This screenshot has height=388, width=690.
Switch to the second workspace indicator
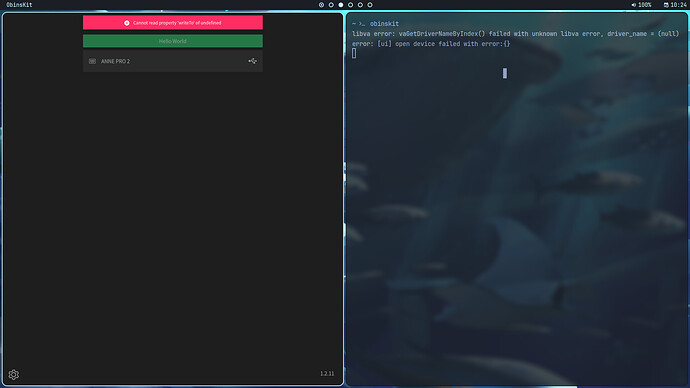[331, 5]
